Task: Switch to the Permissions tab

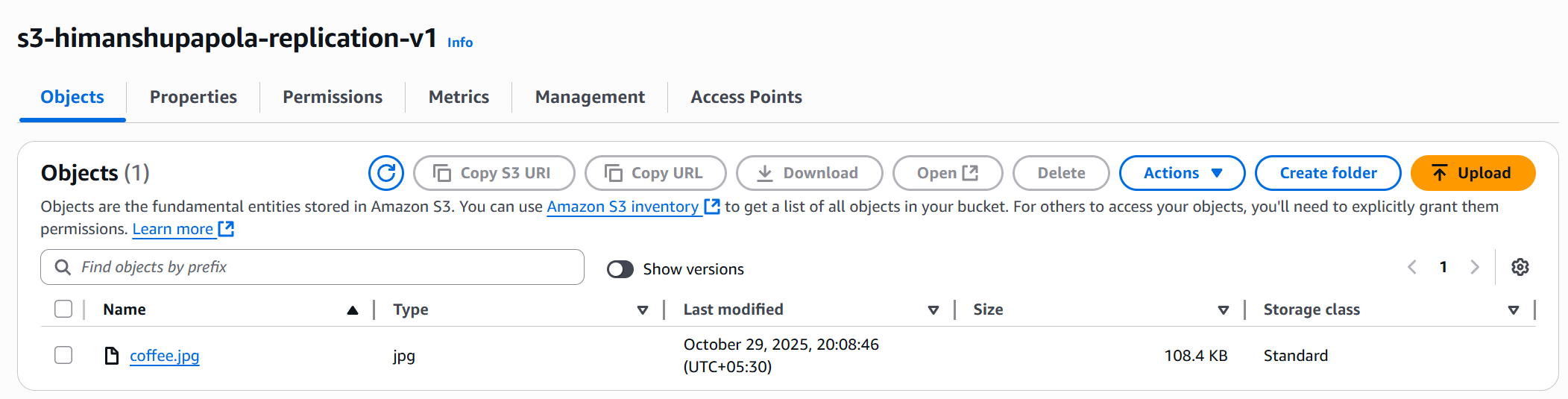Action: pyautogui.click(x=333, y=97)
